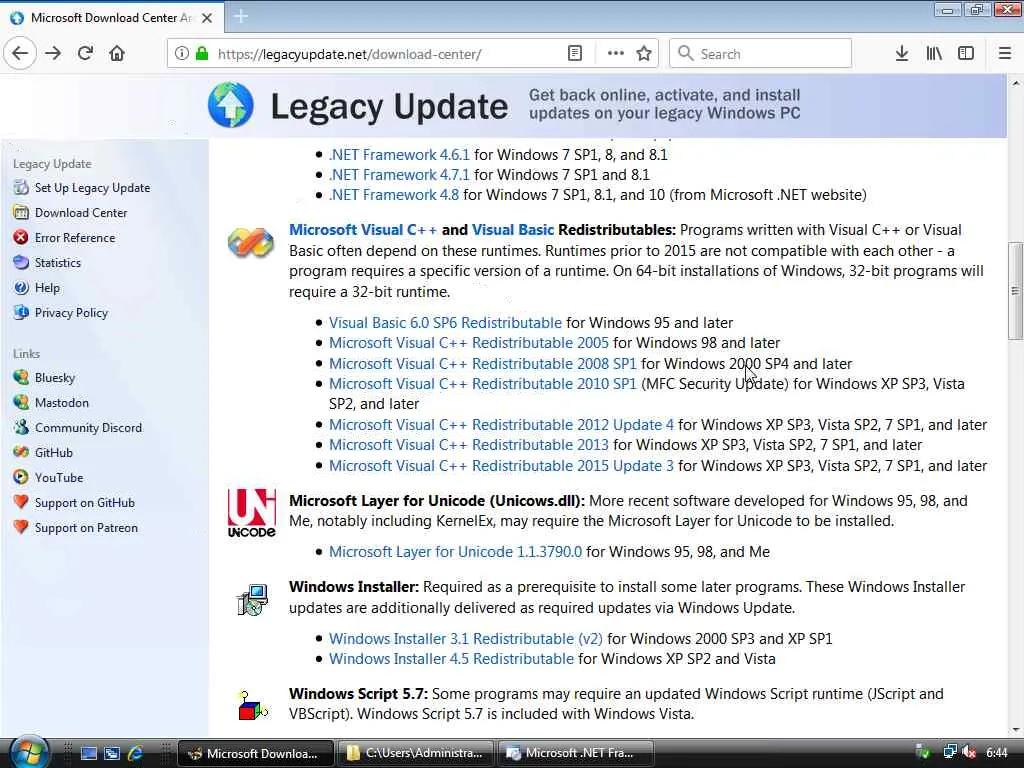Click the browser Search box
1024x768 pixels.
click(x=761, y=54)
